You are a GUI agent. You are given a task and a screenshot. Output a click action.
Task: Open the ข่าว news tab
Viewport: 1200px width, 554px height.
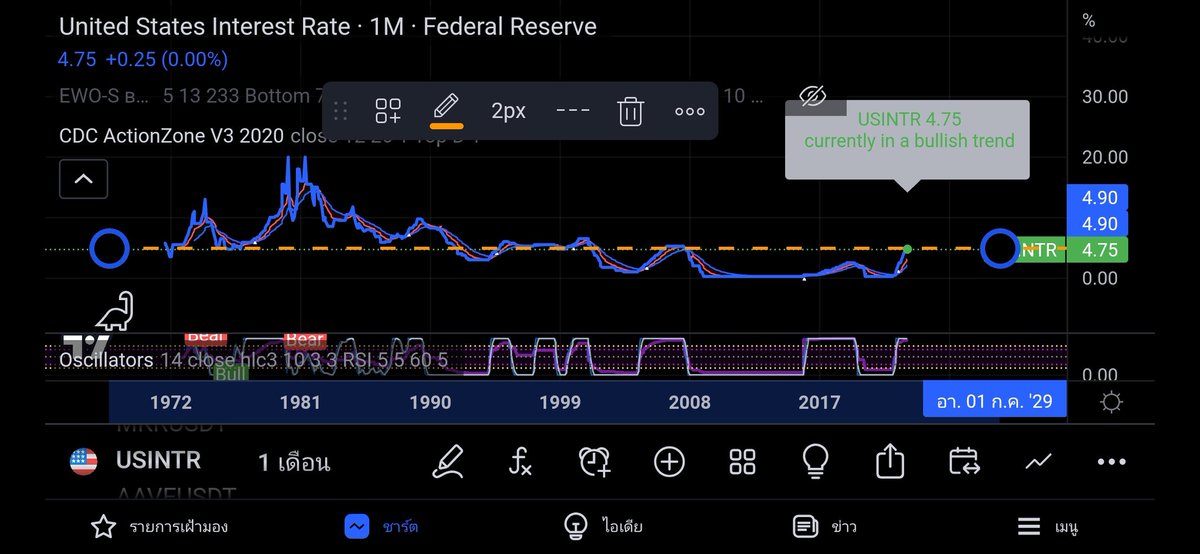(824, 526)
